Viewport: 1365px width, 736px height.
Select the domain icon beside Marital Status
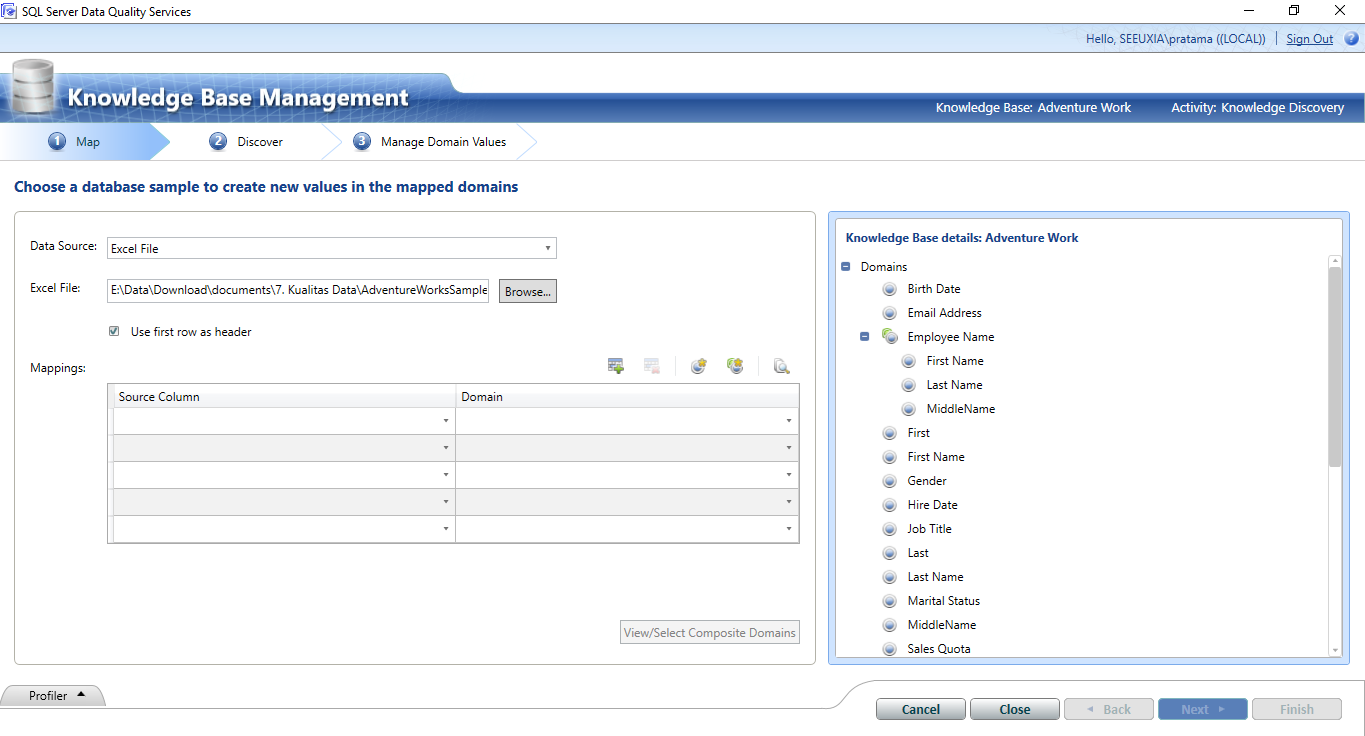(890, 601)
